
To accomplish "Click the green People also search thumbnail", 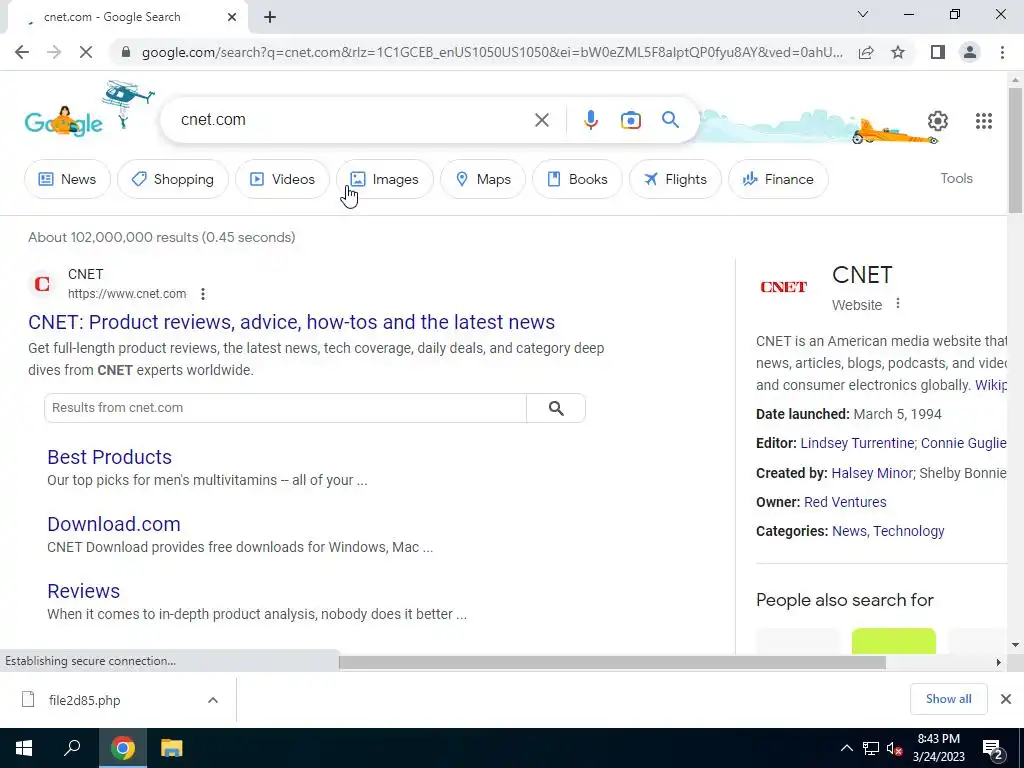I will pyautogui.click(x=893, y=641).
